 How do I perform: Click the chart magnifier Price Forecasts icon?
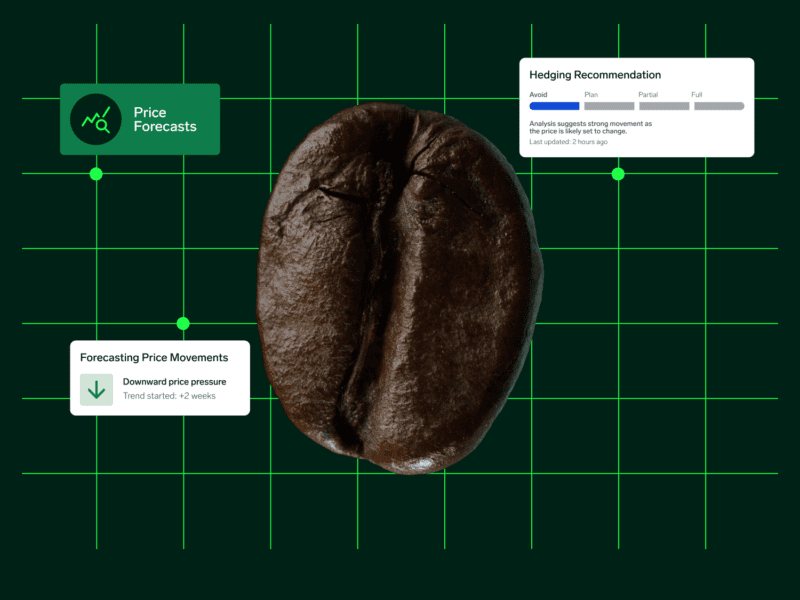[x=96, y=119]
